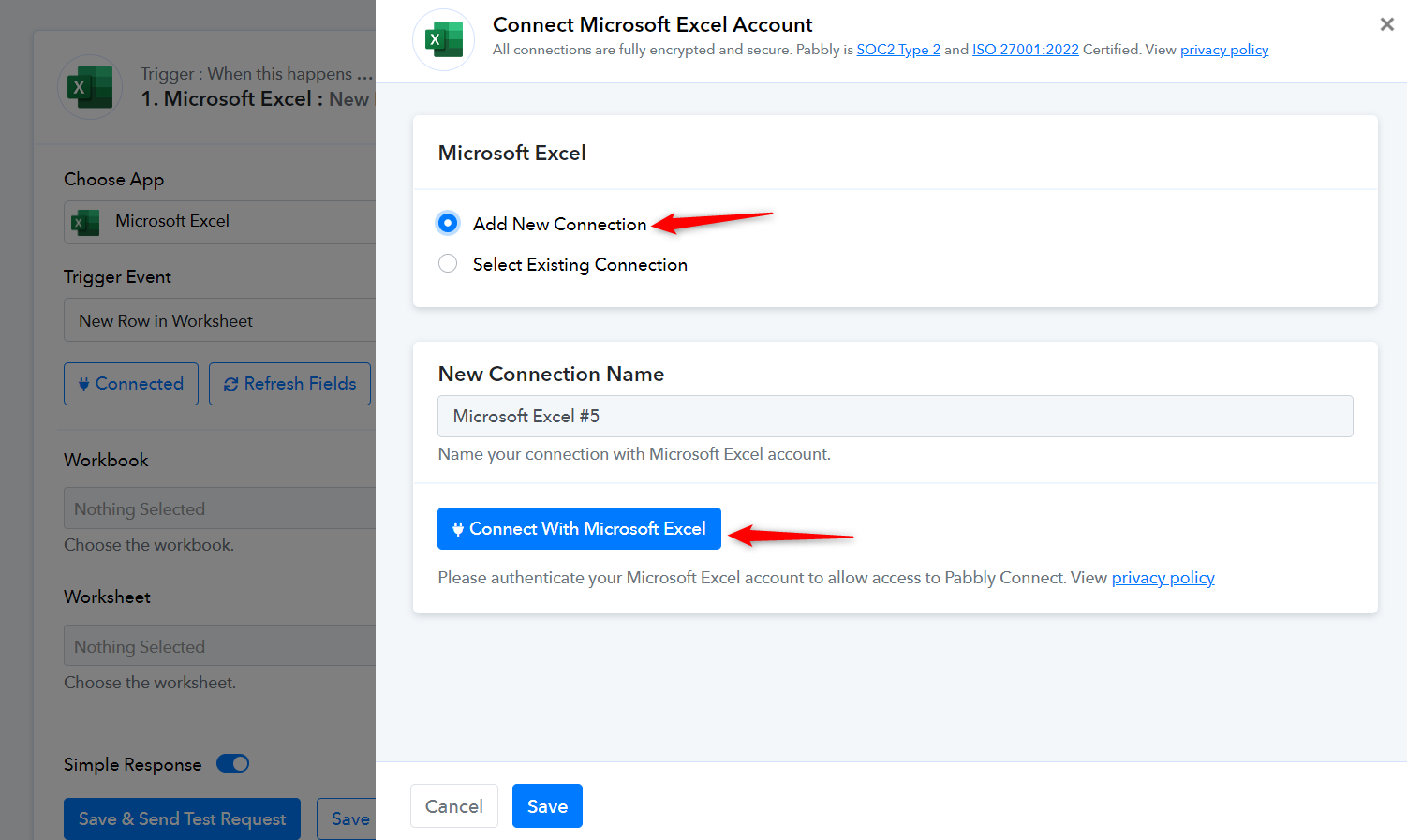This screenshot has width=1407, height=840.
Task: Close the Connect Microsoft Excel Account dialog
Action: click(x=1387, y=24)
